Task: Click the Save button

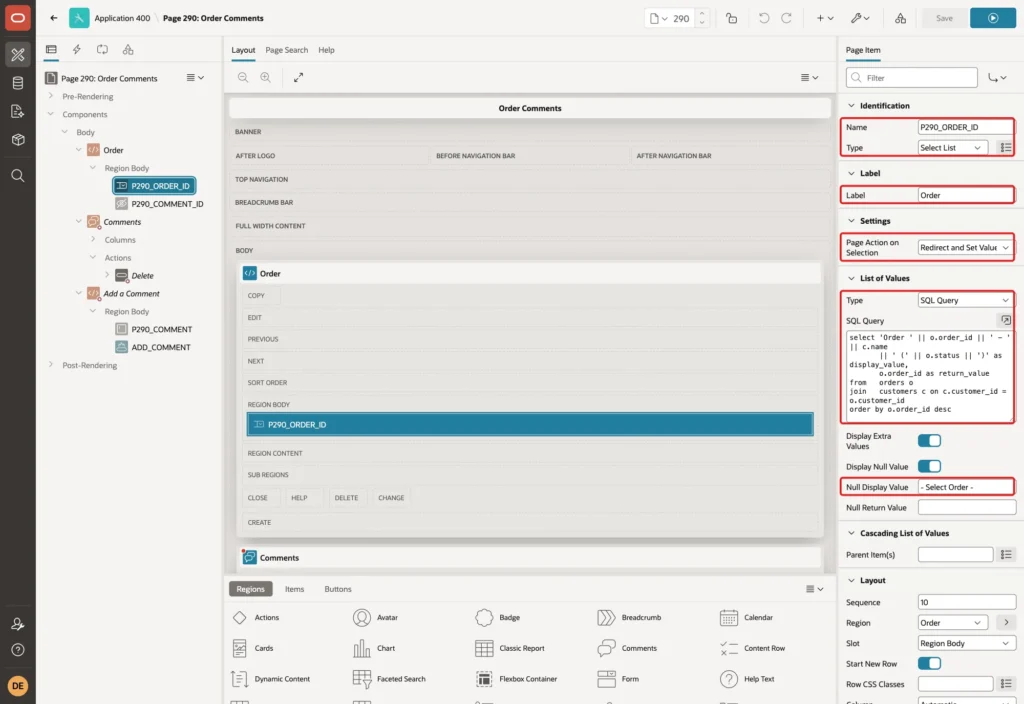Action: click(944, 18)
